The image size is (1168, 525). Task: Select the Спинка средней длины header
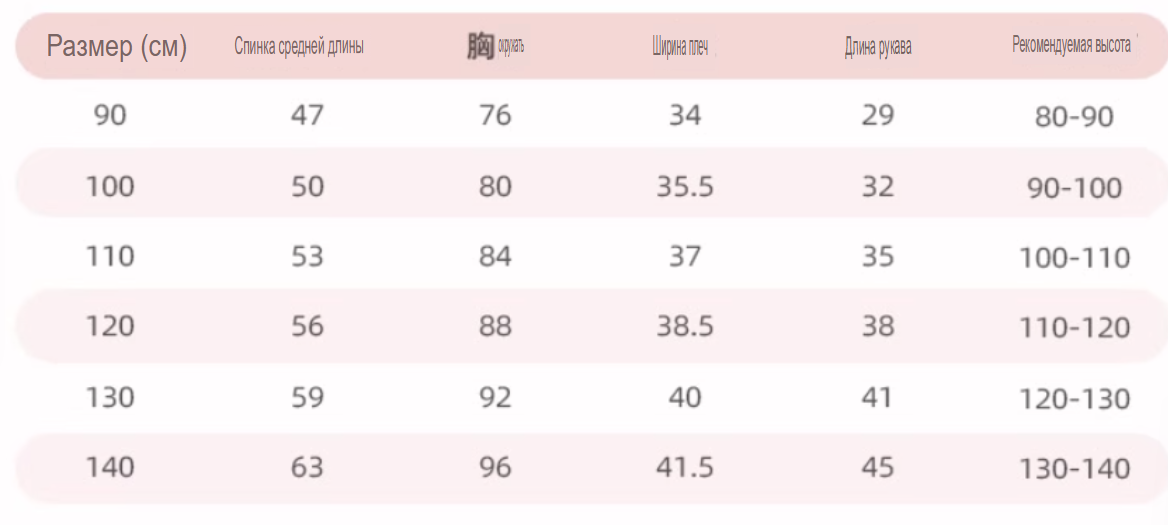[x=299, y=48]
